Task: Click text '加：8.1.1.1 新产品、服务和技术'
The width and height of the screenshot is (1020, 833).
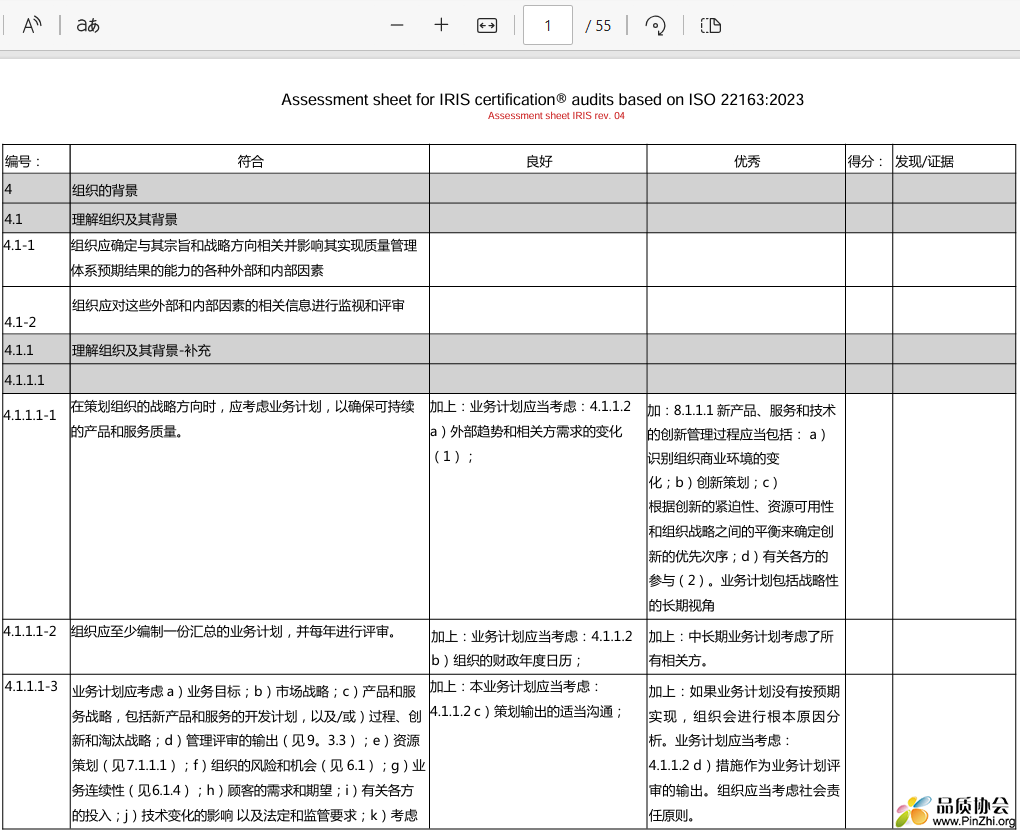Action: click(x=742, y=410)
